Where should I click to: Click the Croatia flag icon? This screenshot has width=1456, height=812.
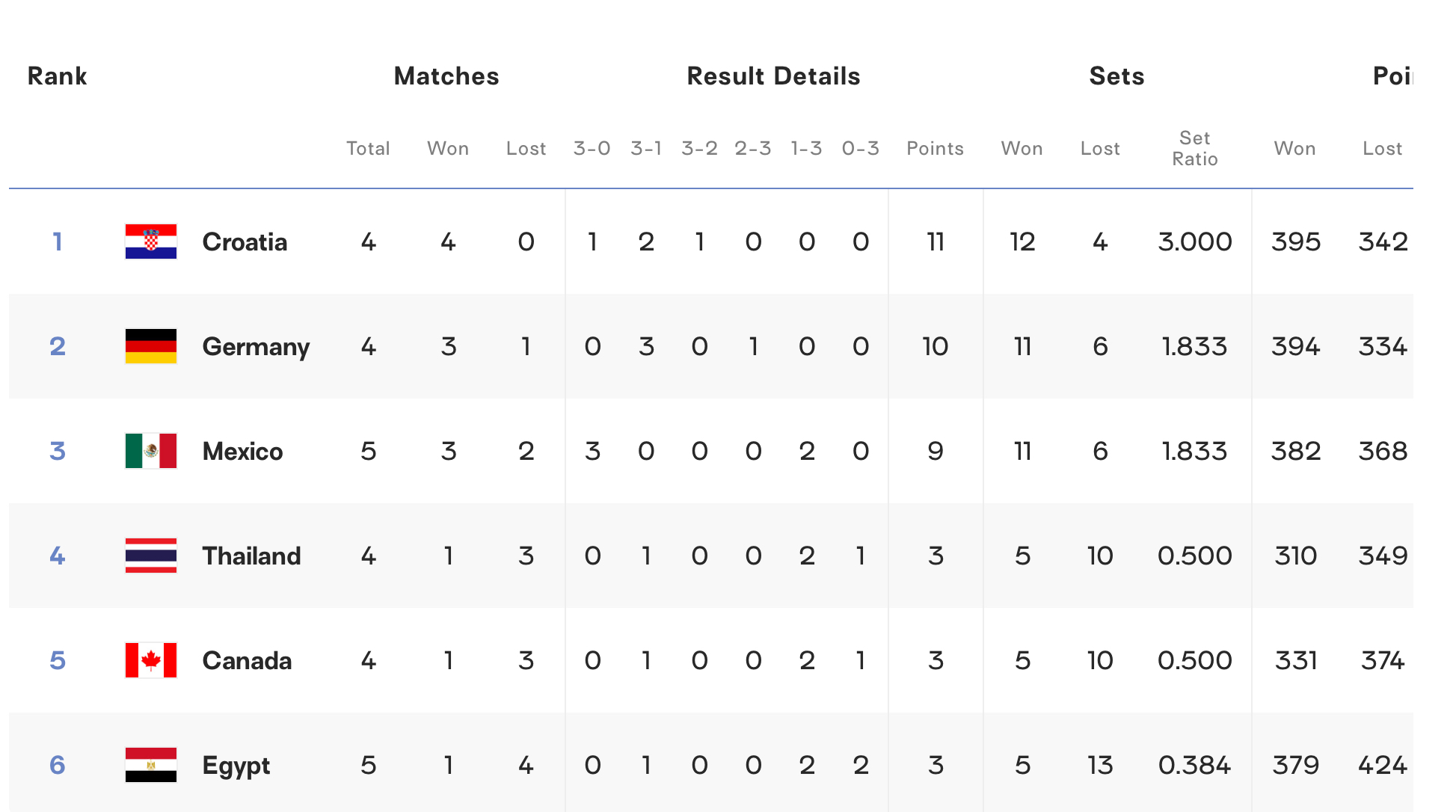coord(151,242)
